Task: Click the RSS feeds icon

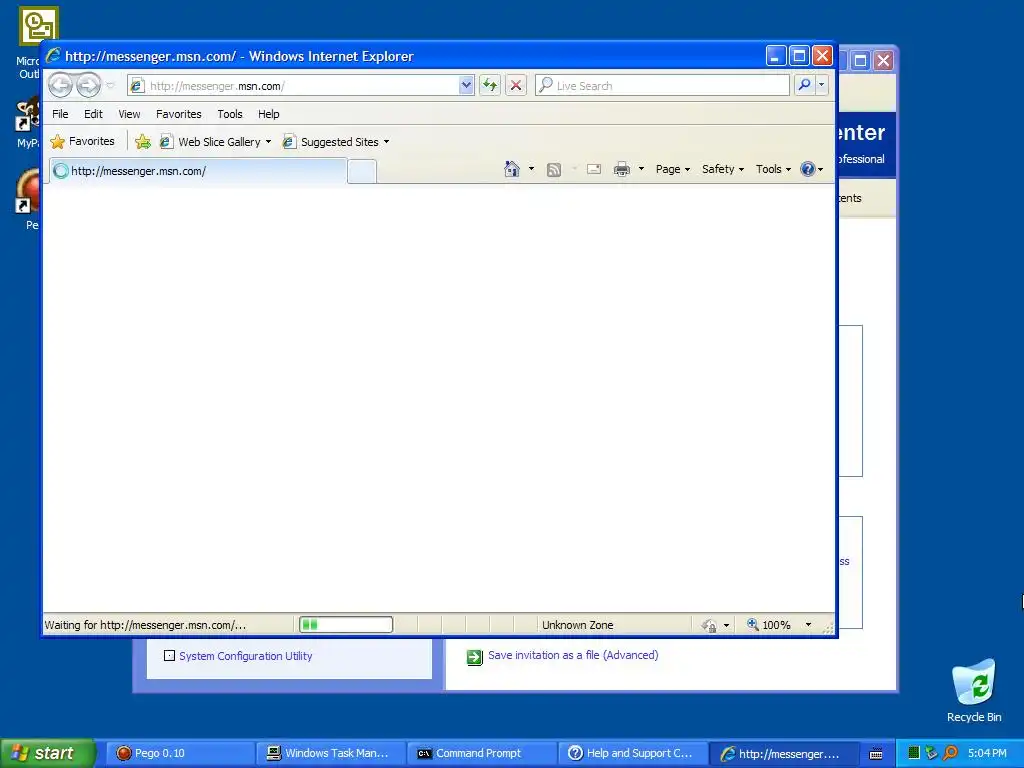Action: pos(554,170)
